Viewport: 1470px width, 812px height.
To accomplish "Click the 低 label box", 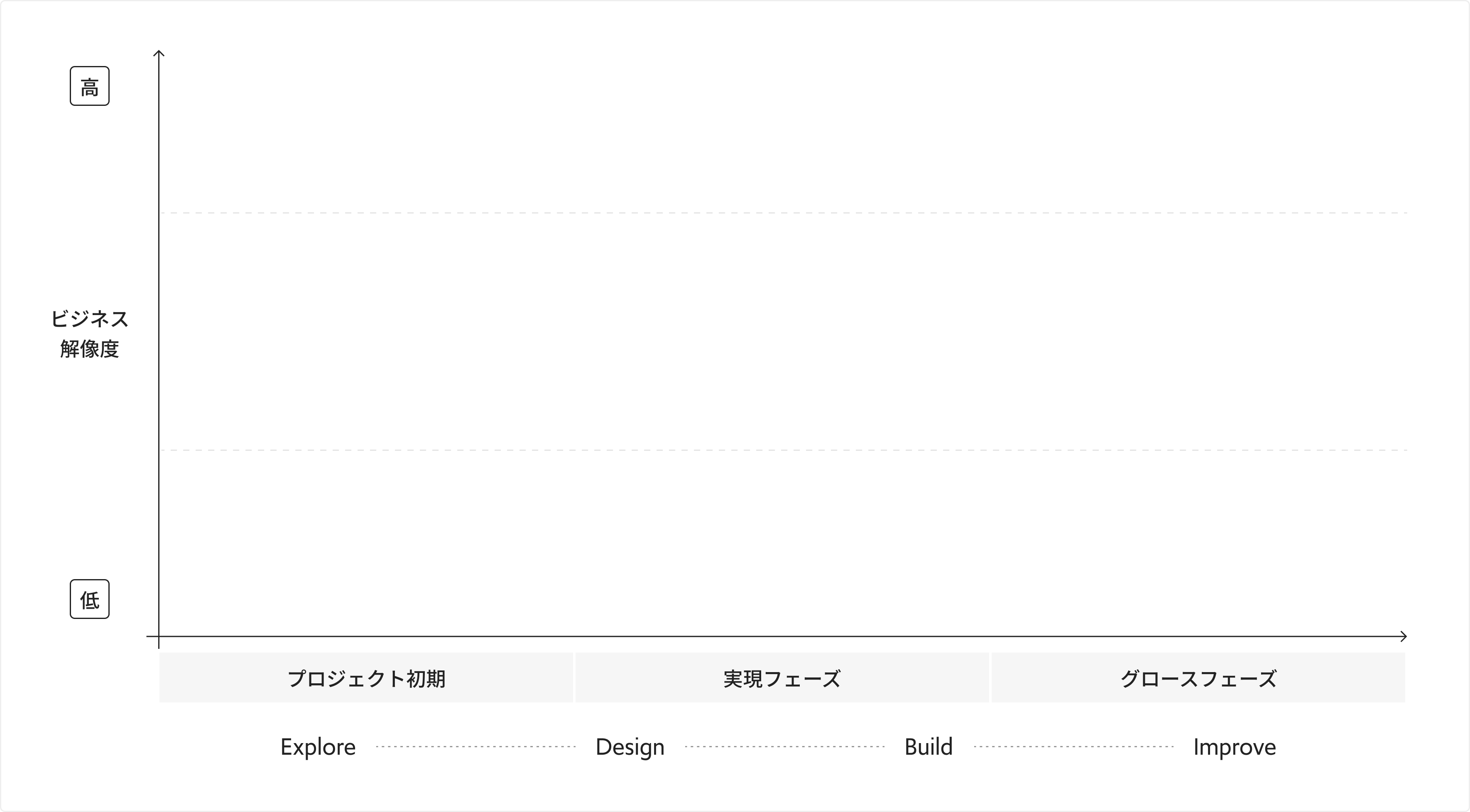I will tap(90, 599).
